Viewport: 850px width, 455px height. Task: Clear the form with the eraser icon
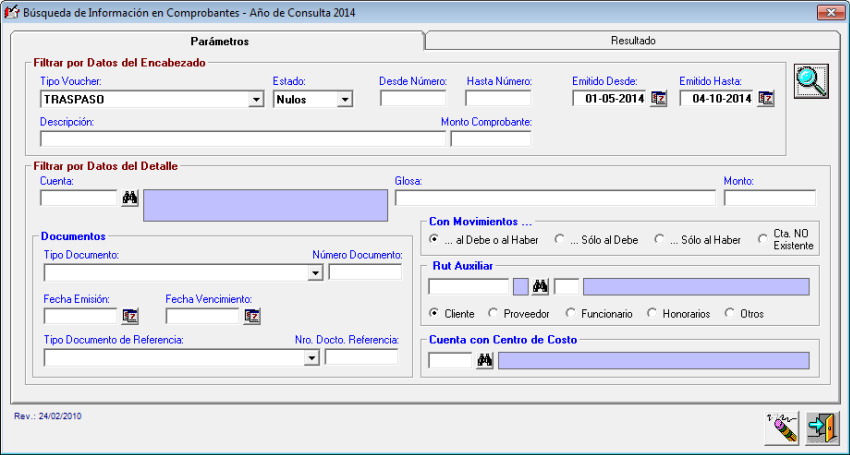coord(782,428)
